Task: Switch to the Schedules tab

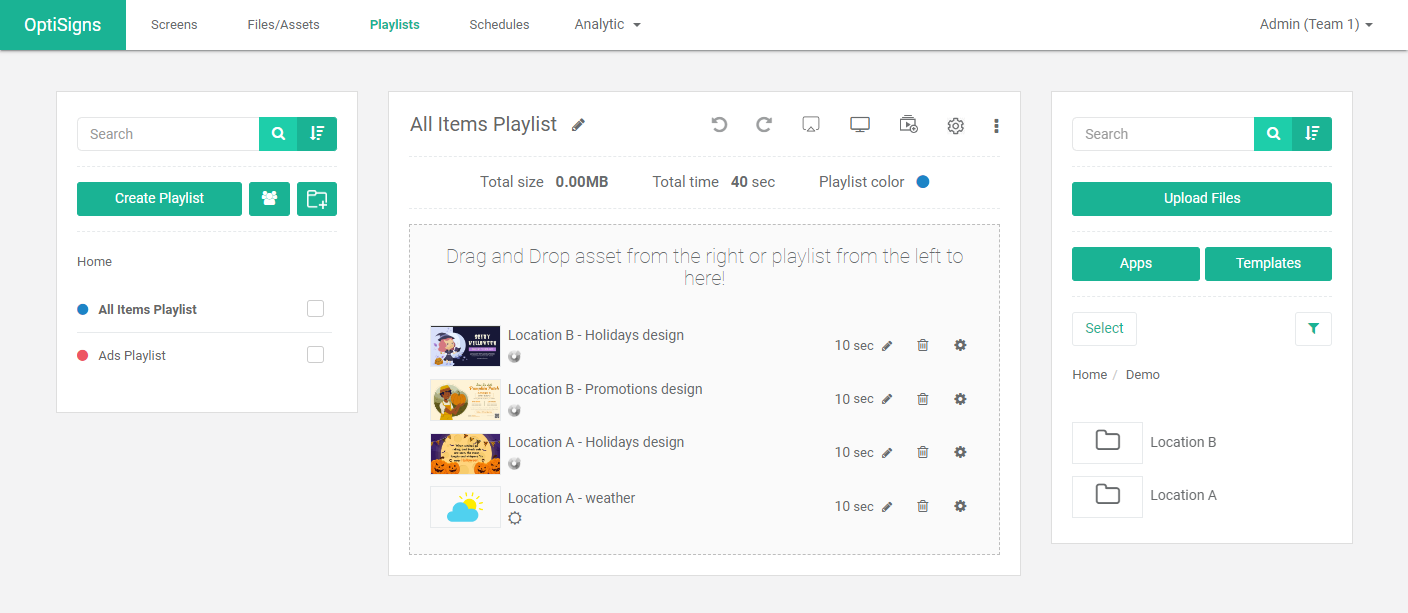Action: click(499, 25)
